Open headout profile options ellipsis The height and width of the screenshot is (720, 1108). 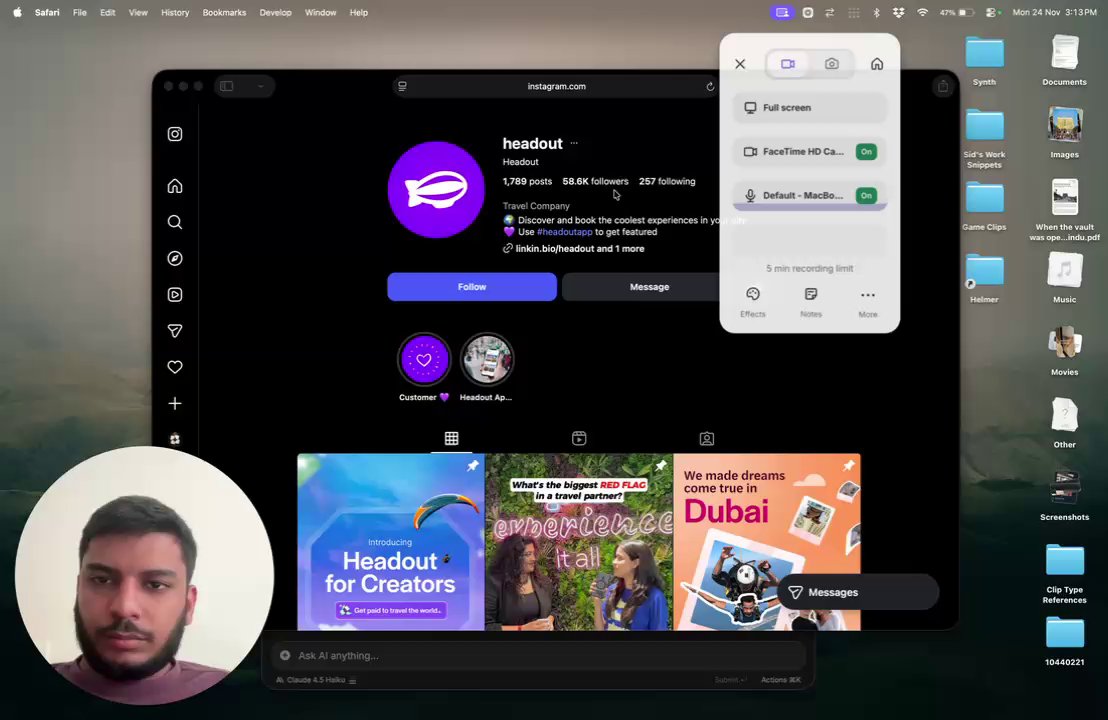click(574, 143)
